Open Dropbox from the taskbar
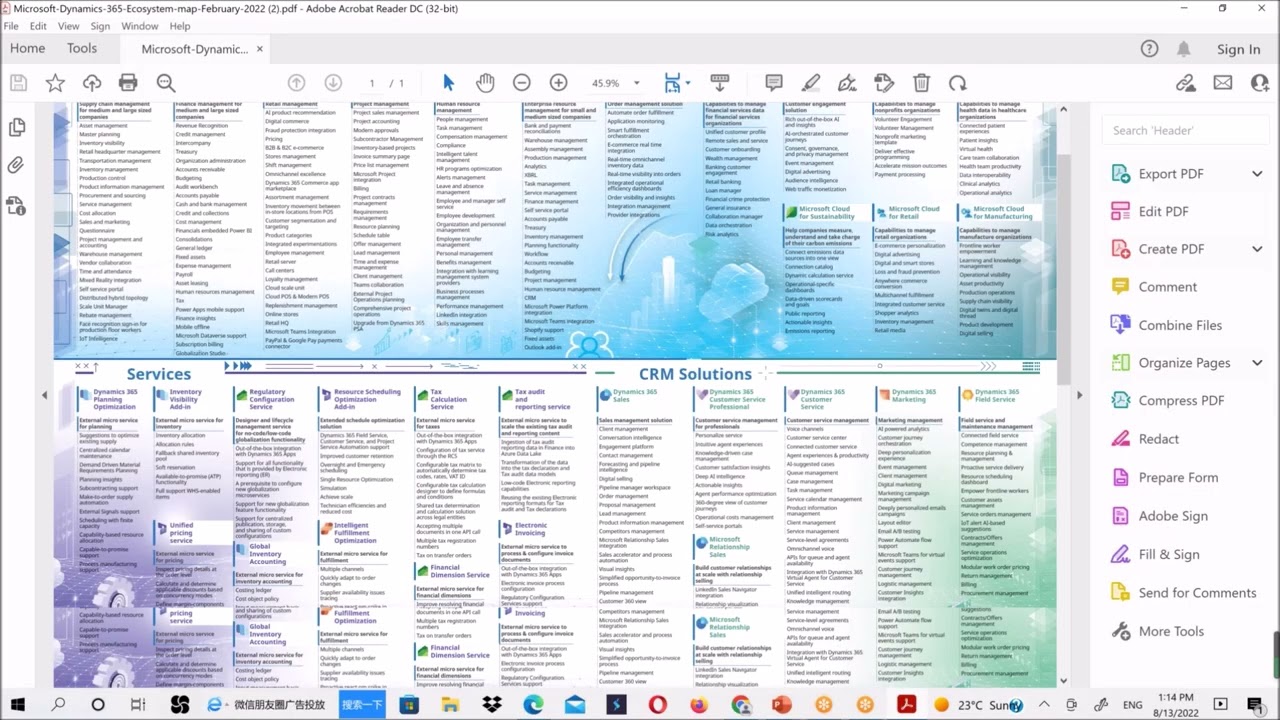Viewport: 1280px width, 720px height. click(x=491, y=705)
